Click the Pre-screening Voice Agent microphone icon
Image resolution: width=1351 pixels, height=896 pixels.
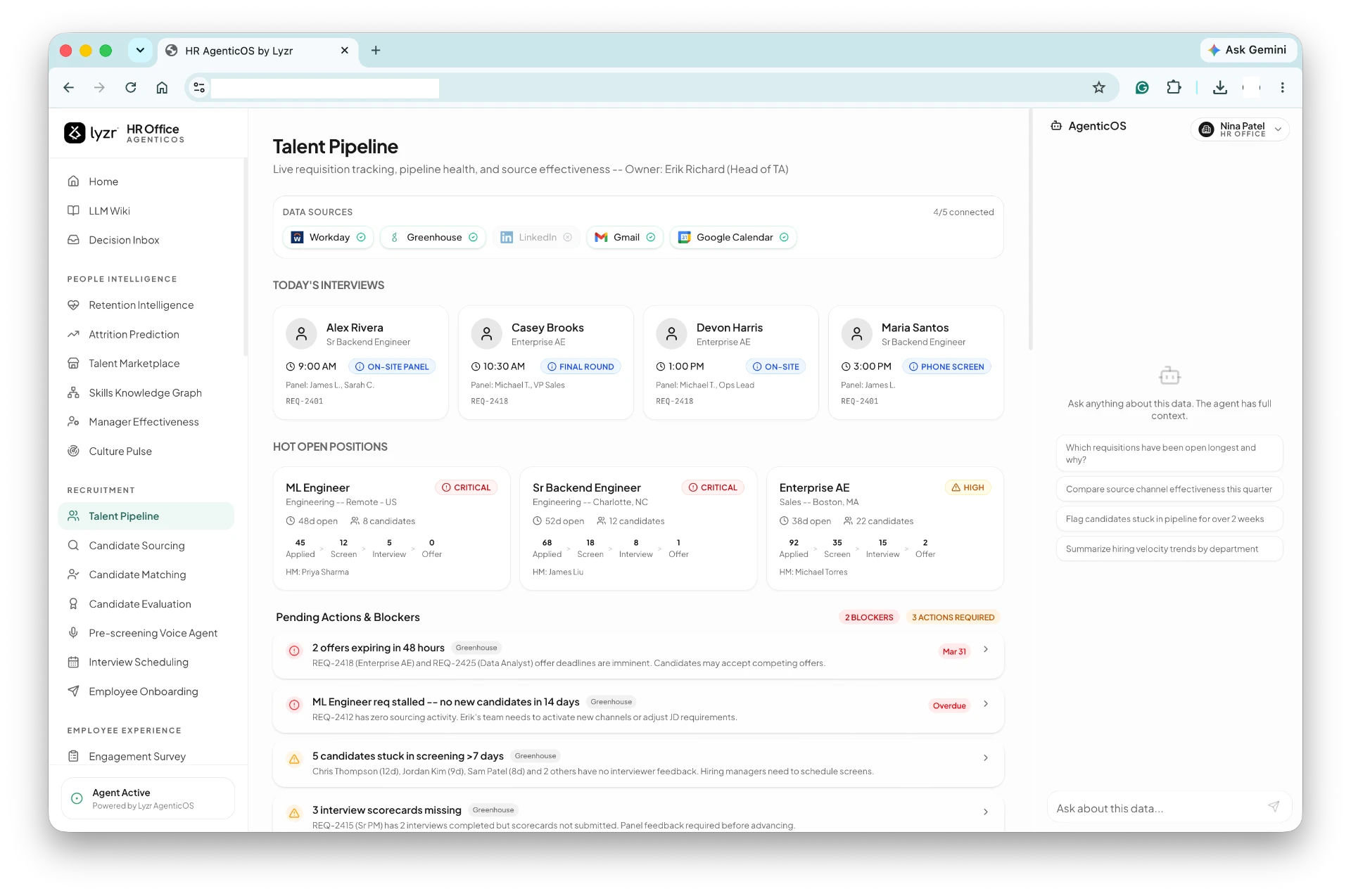73,633
